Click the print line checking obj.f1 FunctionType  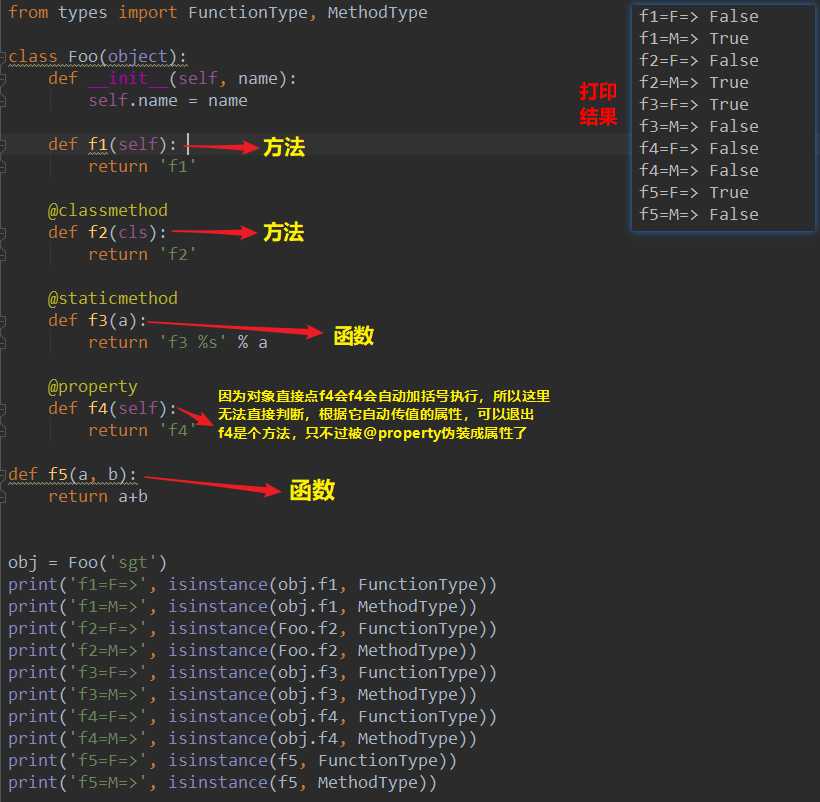tap(252, 585)
